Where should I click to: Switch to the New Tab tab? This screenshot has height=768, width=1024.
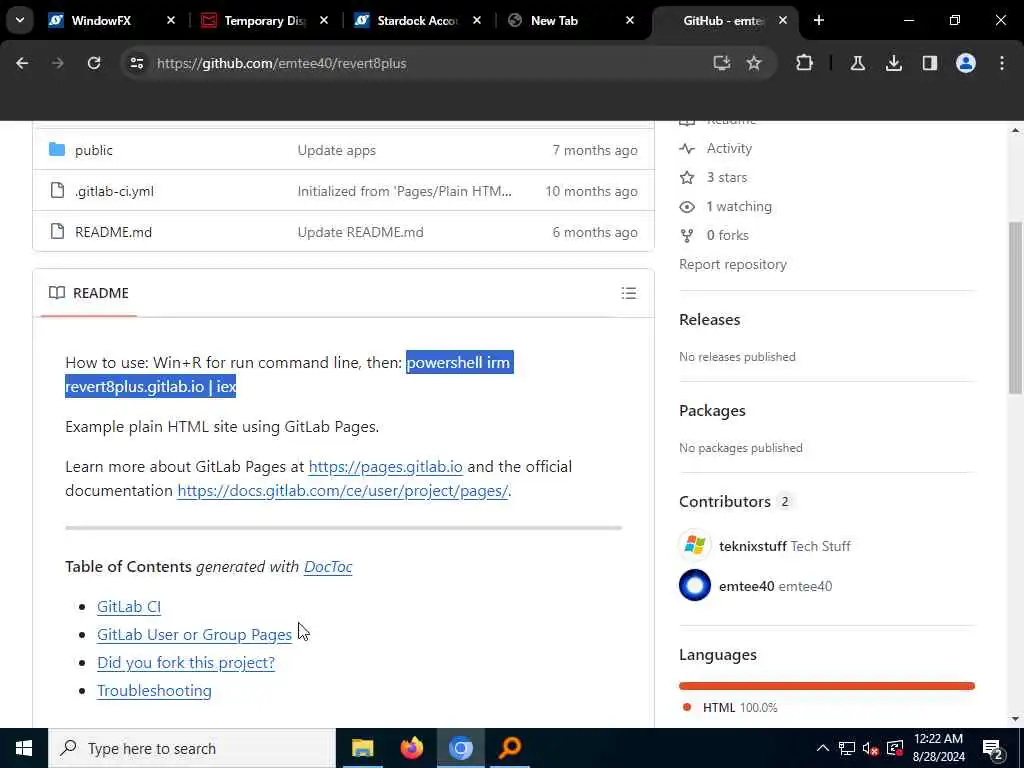[x=554, y=21]
